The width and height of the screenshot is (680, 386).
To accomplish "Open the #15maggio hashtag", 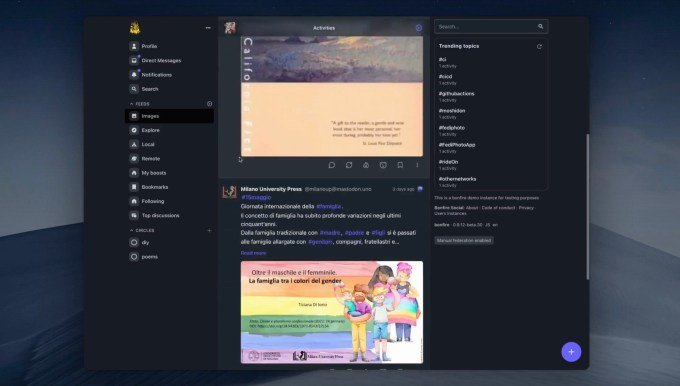I will click(256, 198).
